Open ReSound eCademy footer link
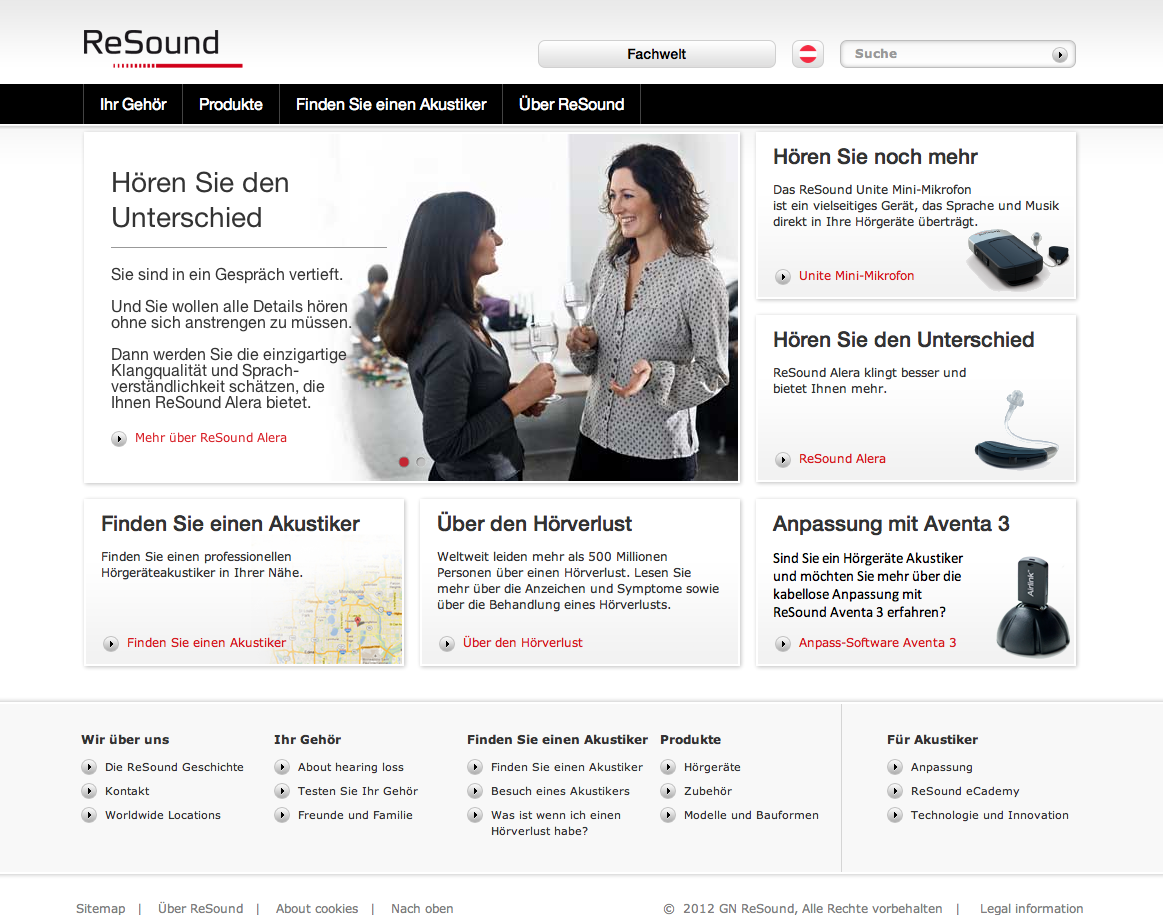This screenshot has width=1163, height=915. [x=965, y=791]
